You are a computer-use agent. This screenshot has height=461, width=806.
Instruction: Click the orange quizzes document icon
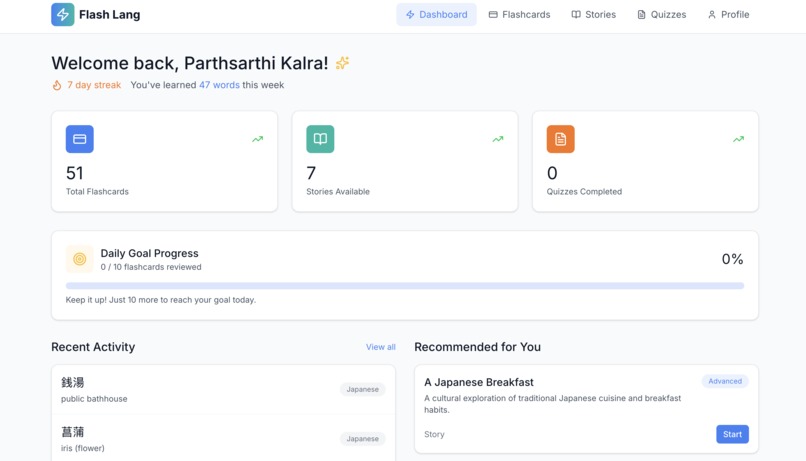(560, 139)
